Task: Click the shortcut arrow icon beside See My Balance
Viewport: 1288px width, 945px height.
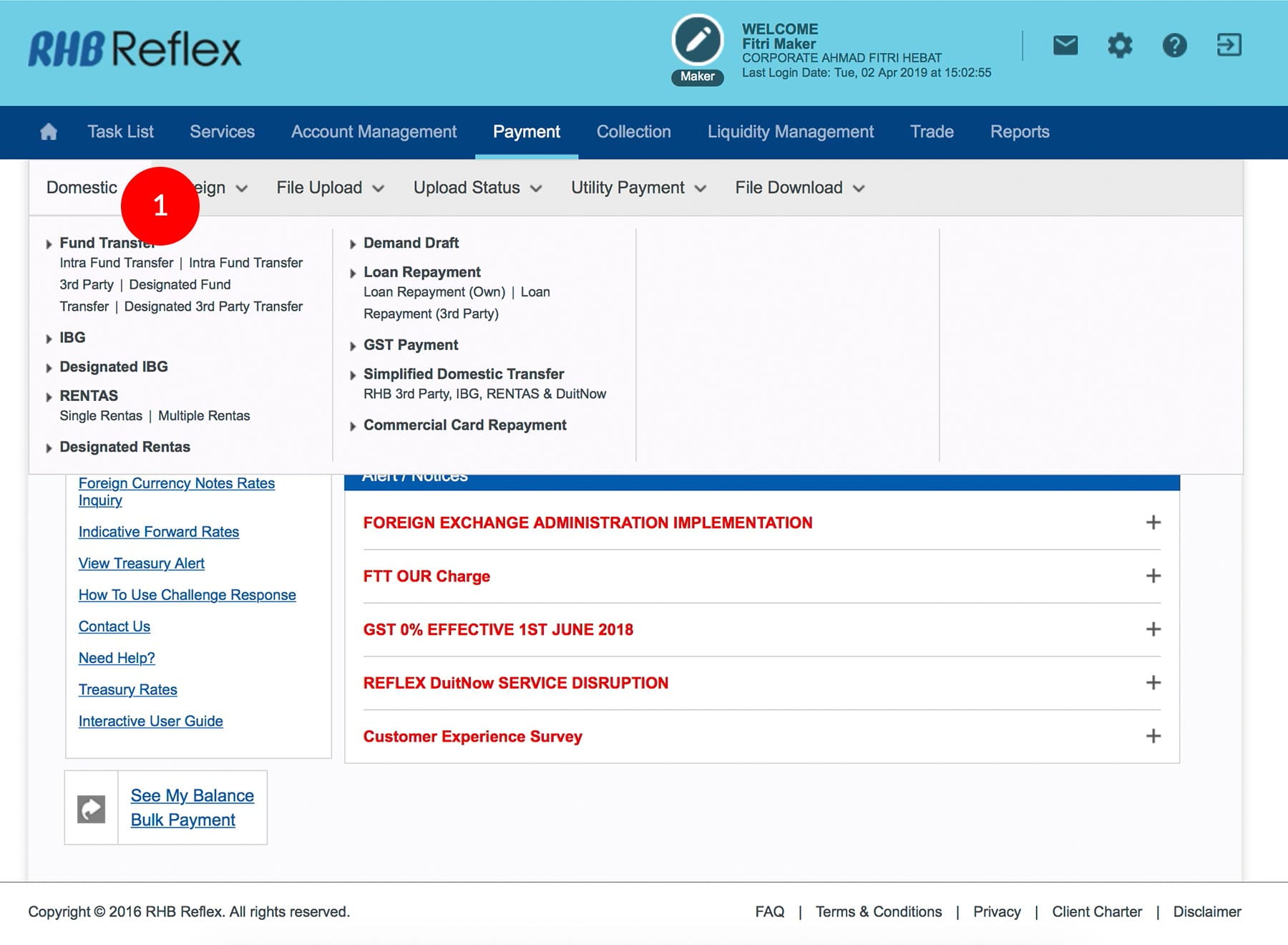Action: click(91, 809)
